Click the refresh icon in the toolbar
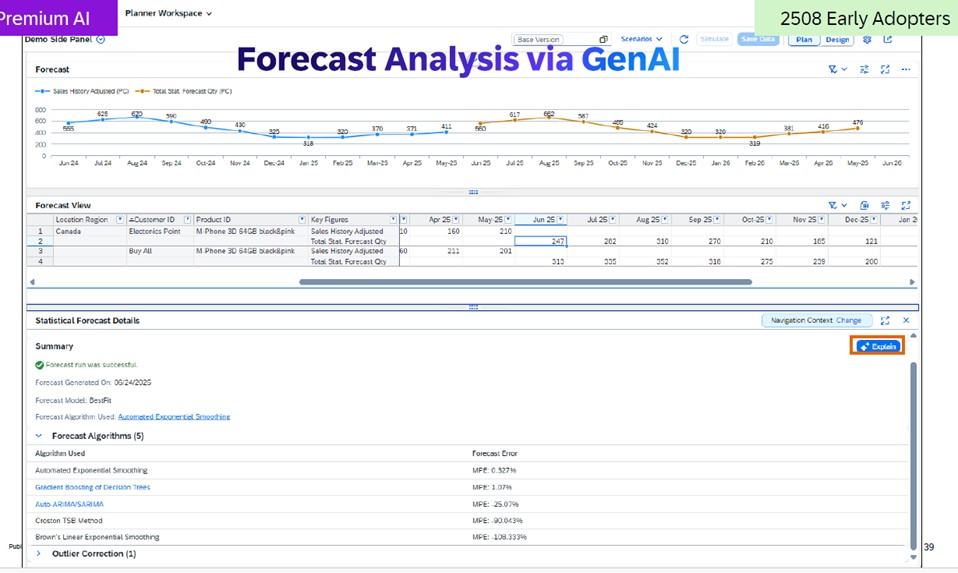958x573 pixels. (x=684, y=39)
